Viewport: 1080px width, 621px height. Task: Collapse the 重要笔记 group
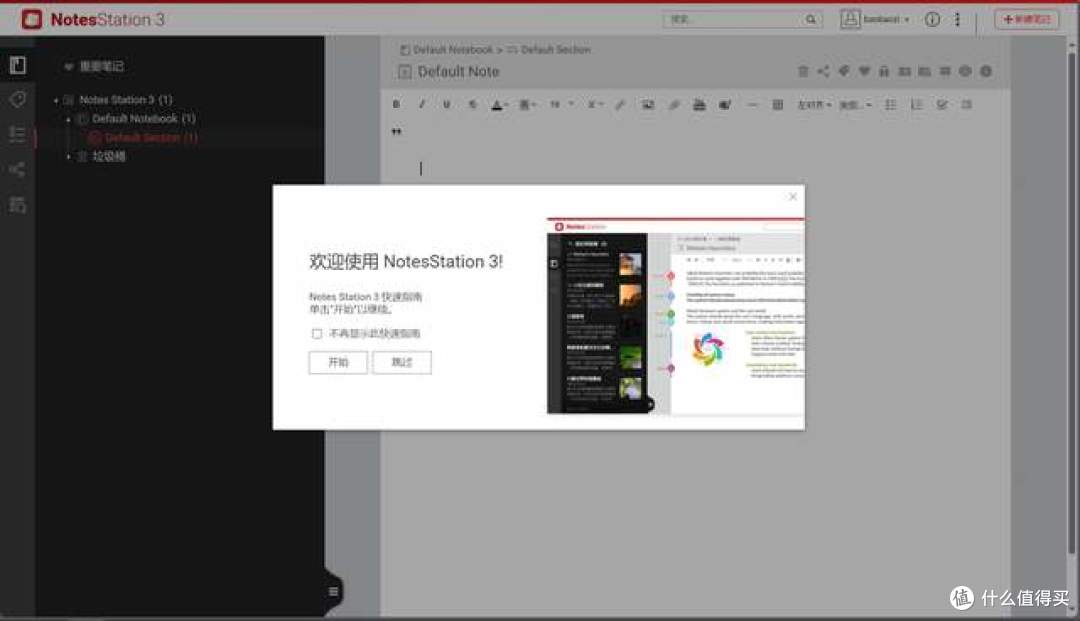click(68, 67)
